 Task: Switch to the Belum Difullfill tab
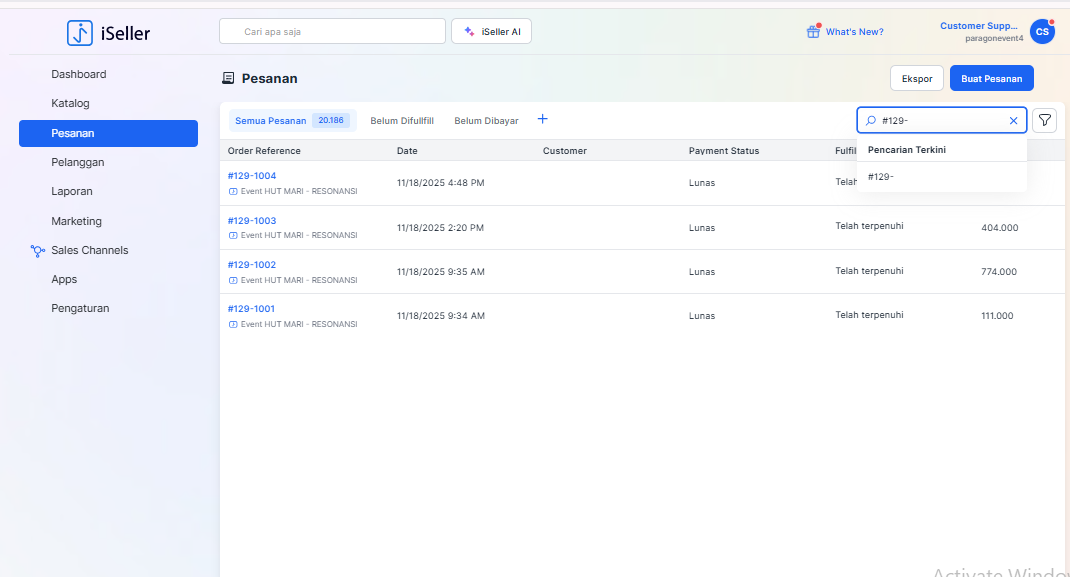[402, 121]
